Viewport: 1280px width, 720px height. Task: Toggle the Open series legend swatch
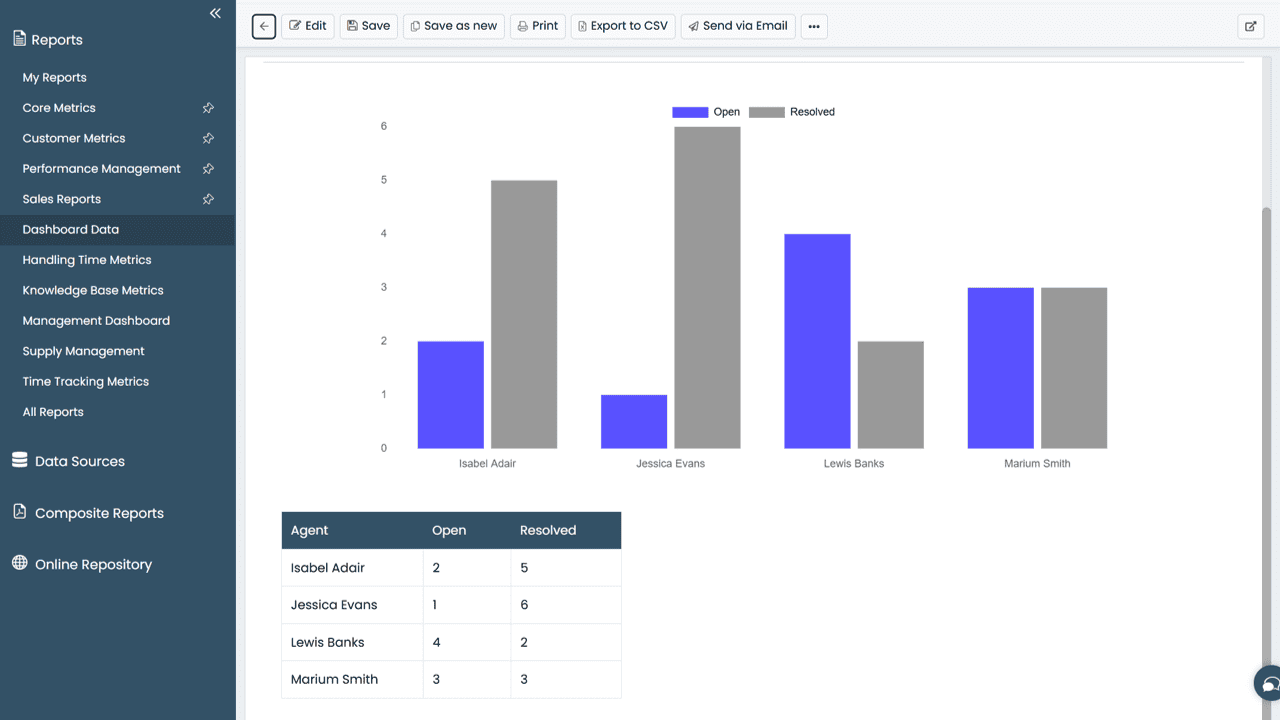click(x=690, y=112)
